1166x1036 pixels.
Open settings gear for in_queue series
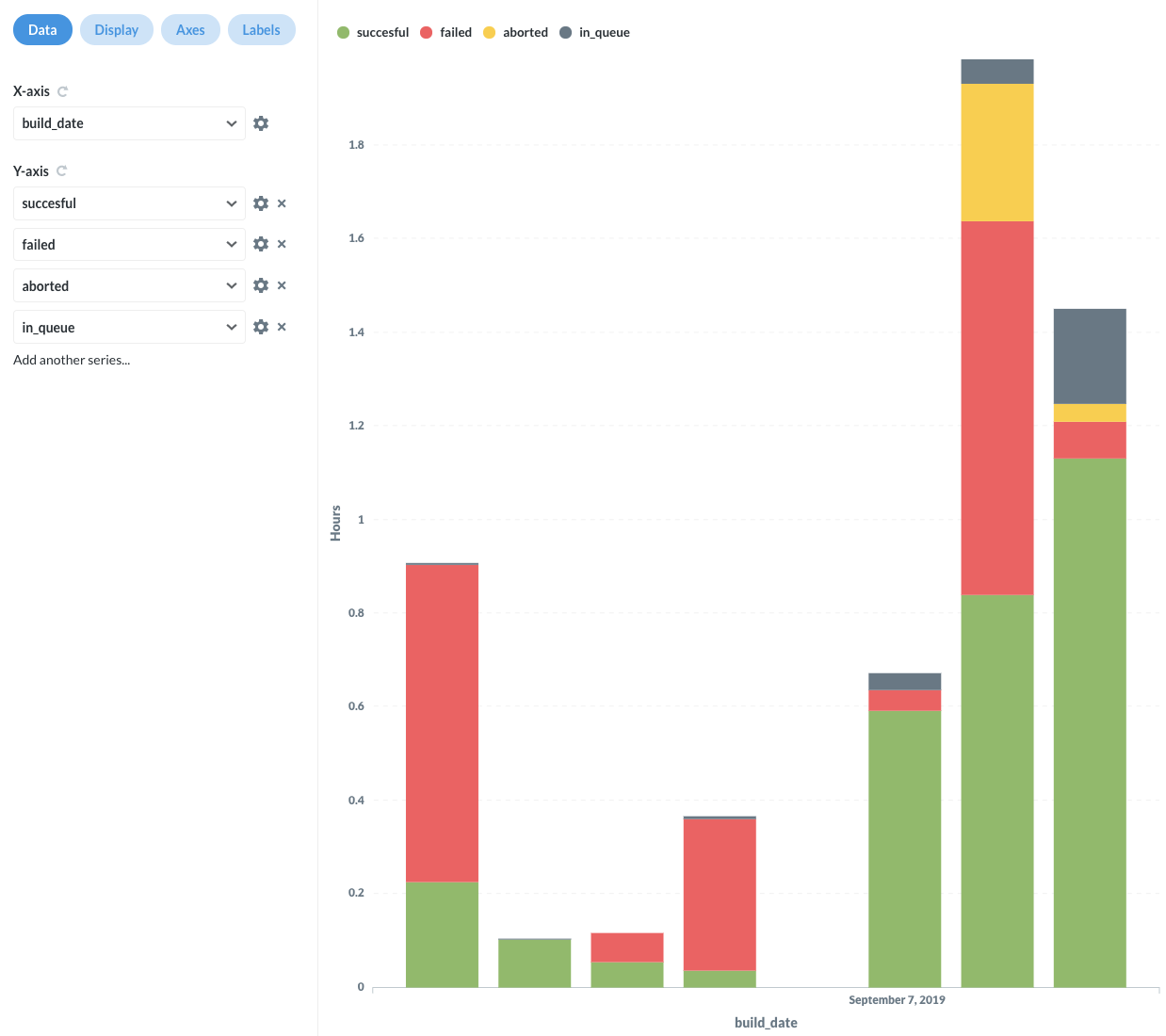point(261,327)
